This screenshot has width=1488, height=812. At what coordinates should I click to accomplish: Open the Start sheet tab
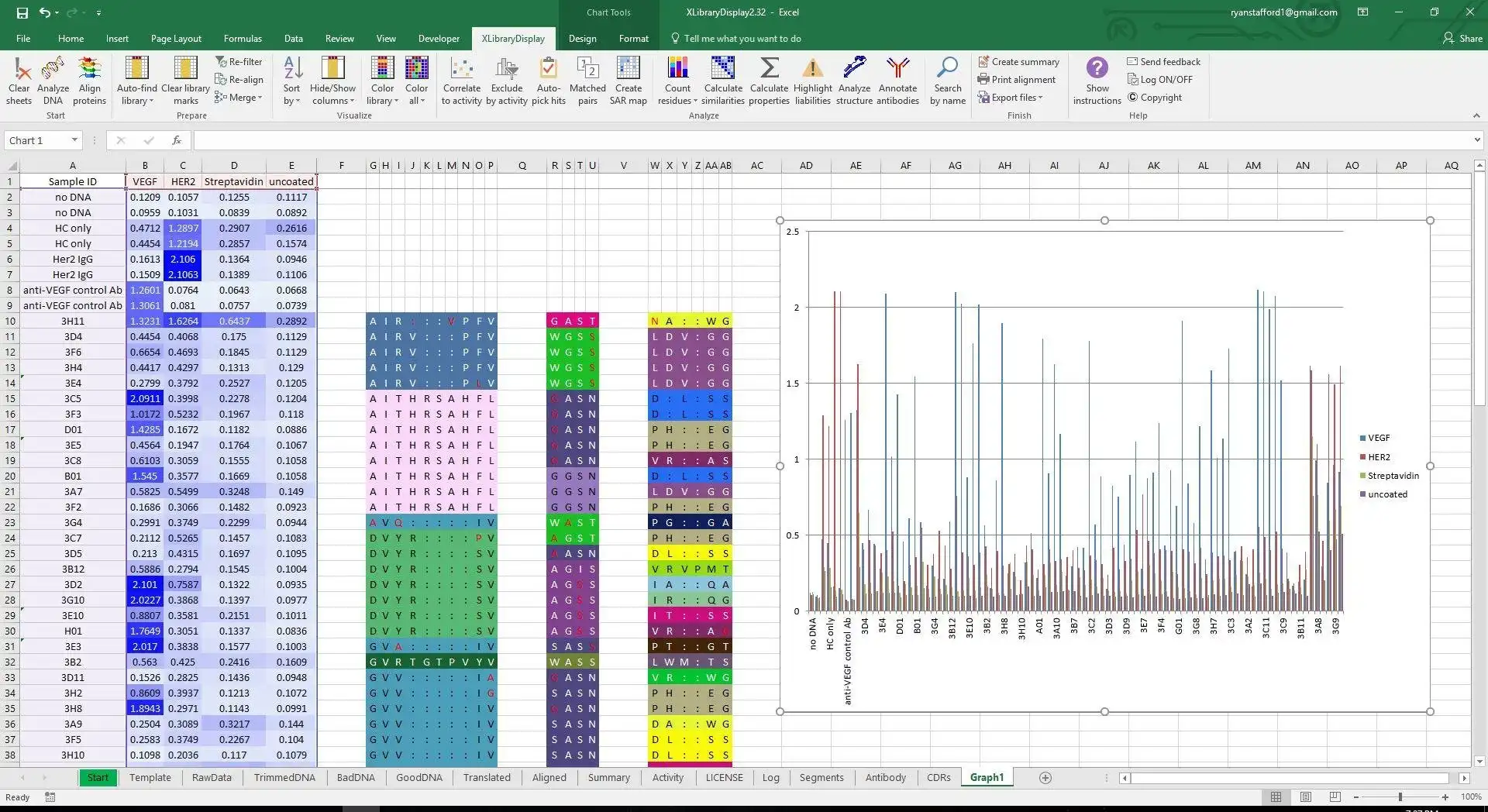98,777
